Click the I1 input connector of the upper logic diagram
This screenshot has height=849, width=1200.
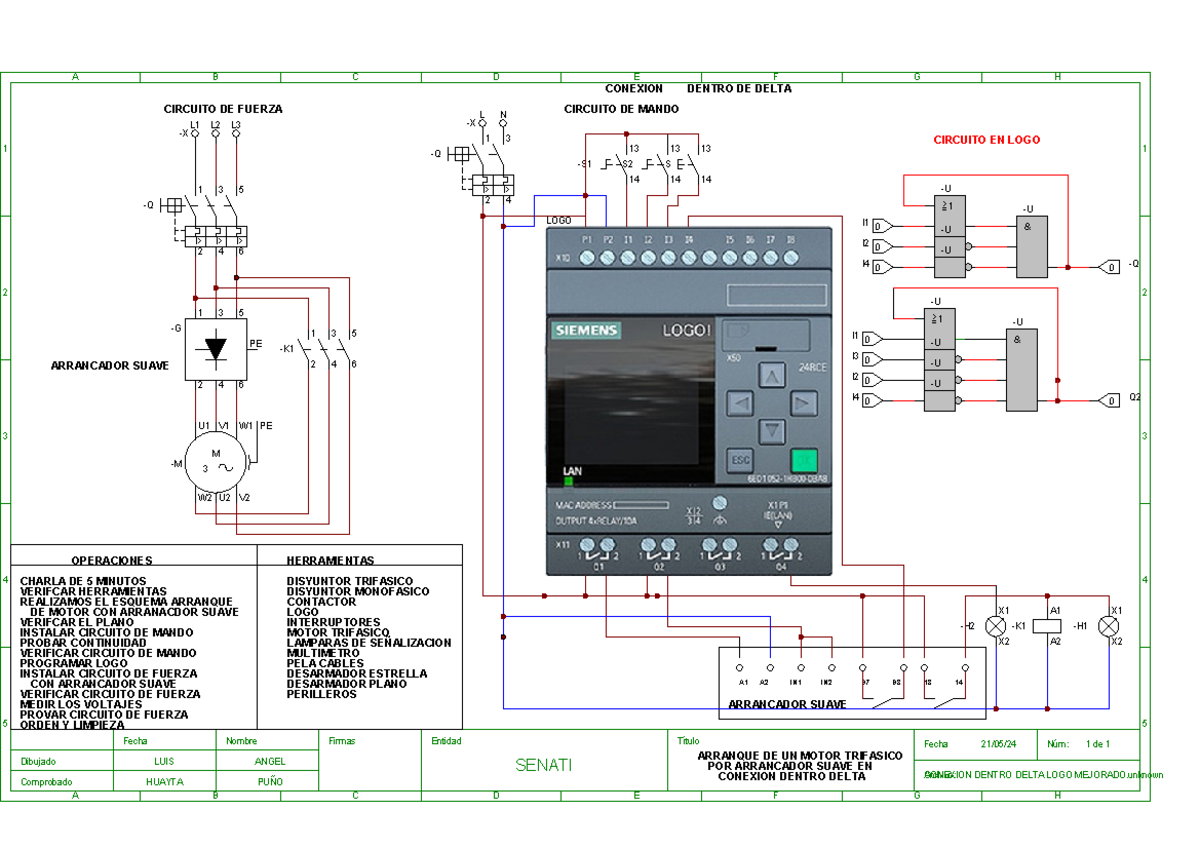tap(882, 225)
